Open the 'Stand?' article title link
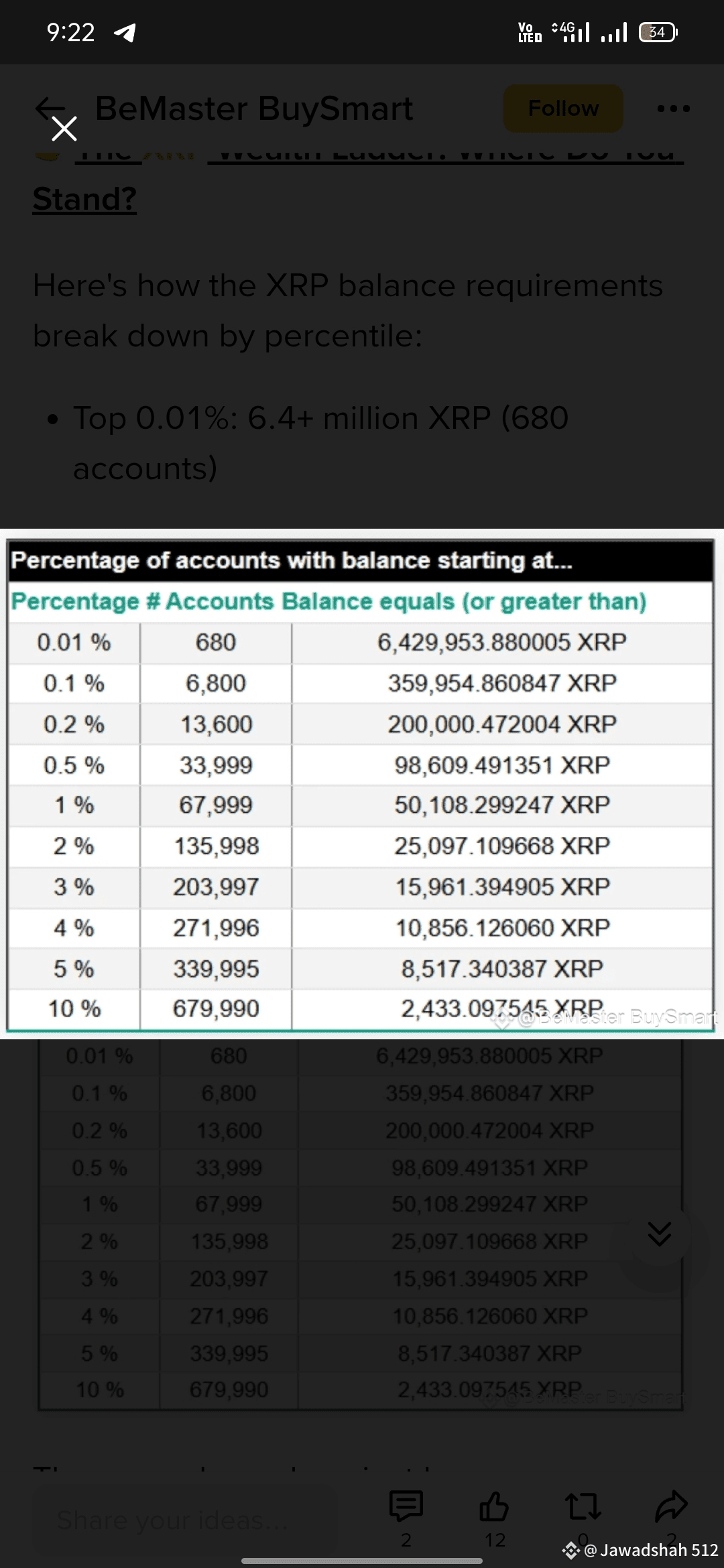This screenshot has height=1568, width=724. tap(84, 199)
